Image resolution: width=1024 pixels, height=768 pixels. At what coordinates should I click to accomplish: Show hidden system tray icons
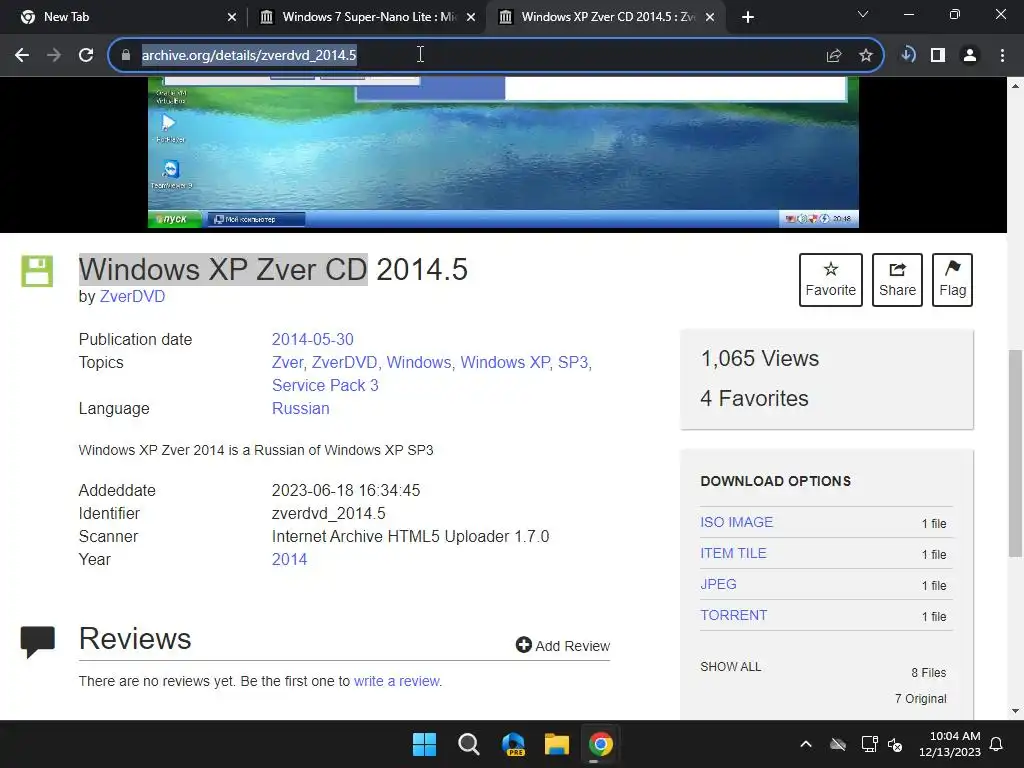(x=806, y=744)
